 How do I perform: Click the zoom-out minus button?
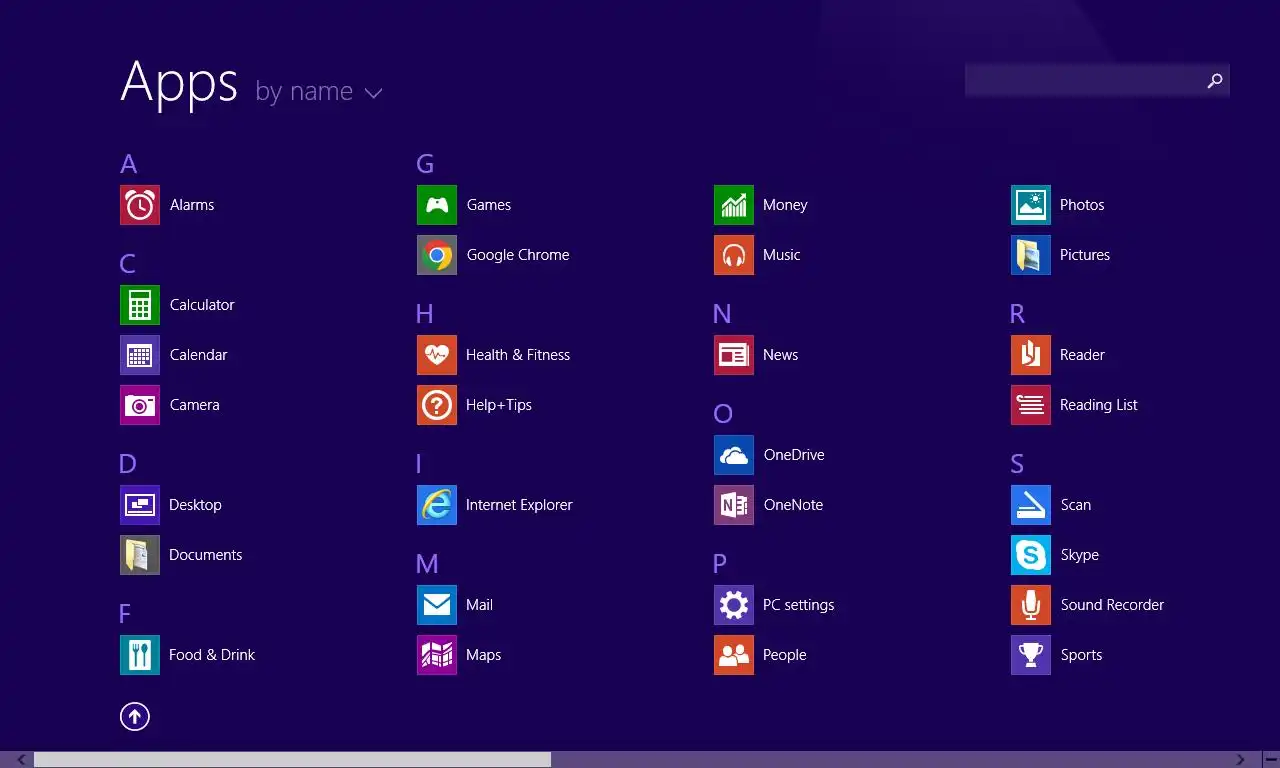pyautogui.click(x=1270, y=760)
